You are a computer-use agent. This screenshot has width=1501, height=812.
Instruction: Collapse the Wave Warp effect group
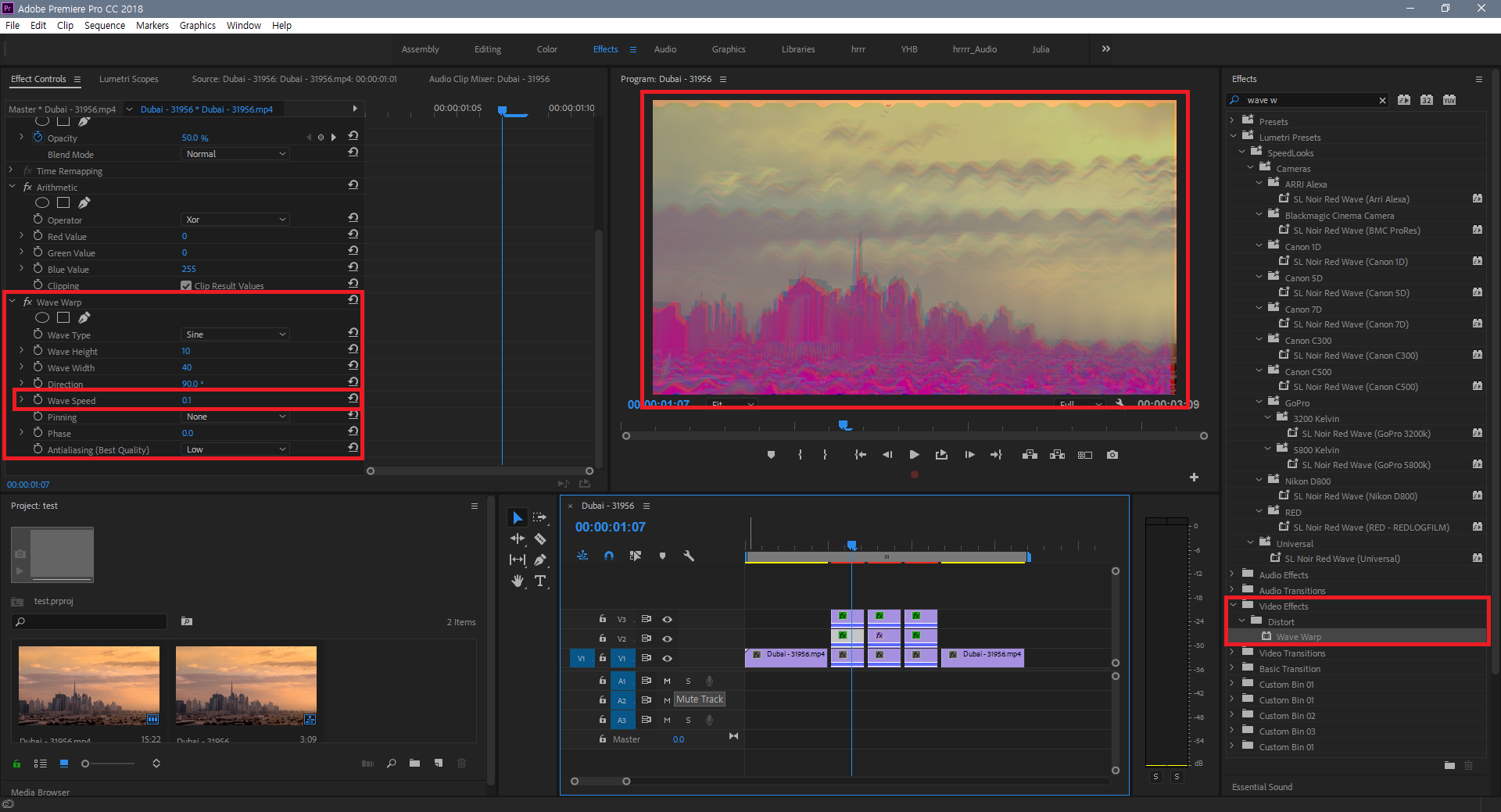(13, 302)
